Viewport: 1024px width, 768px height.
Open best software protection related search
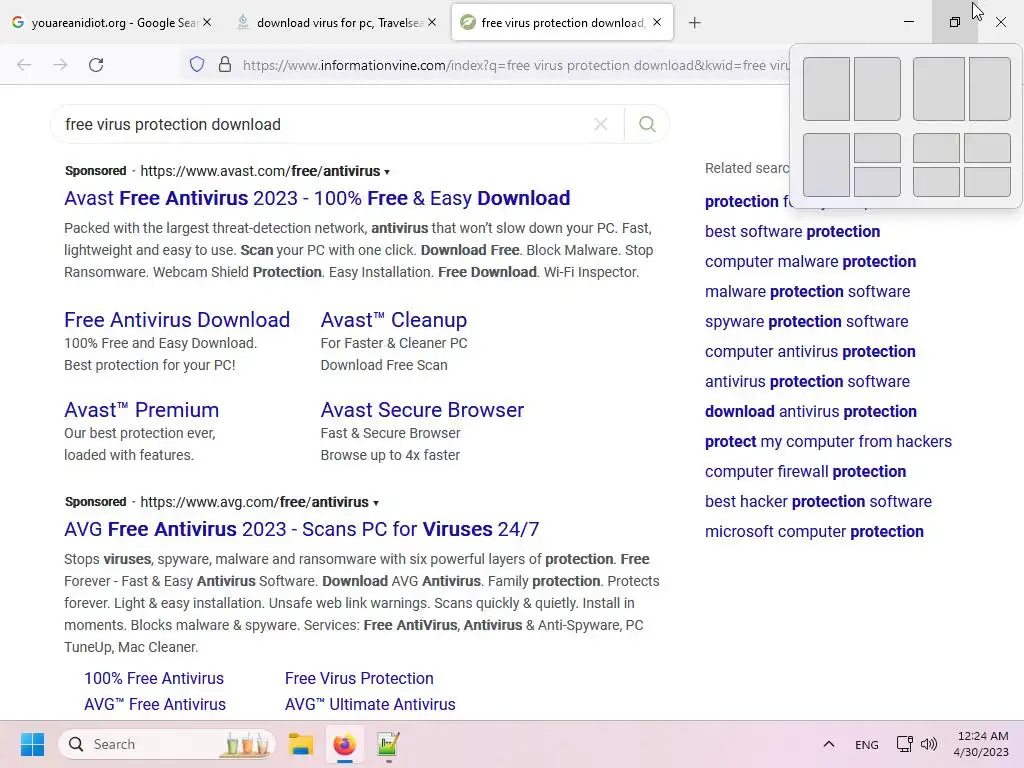click(x=792, y=232)
